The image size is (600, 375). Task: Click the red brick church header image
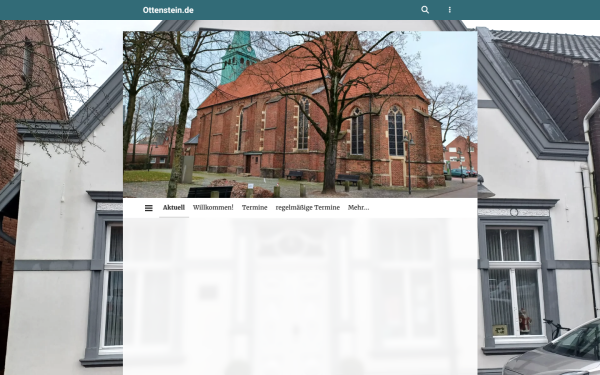(300, 114)
